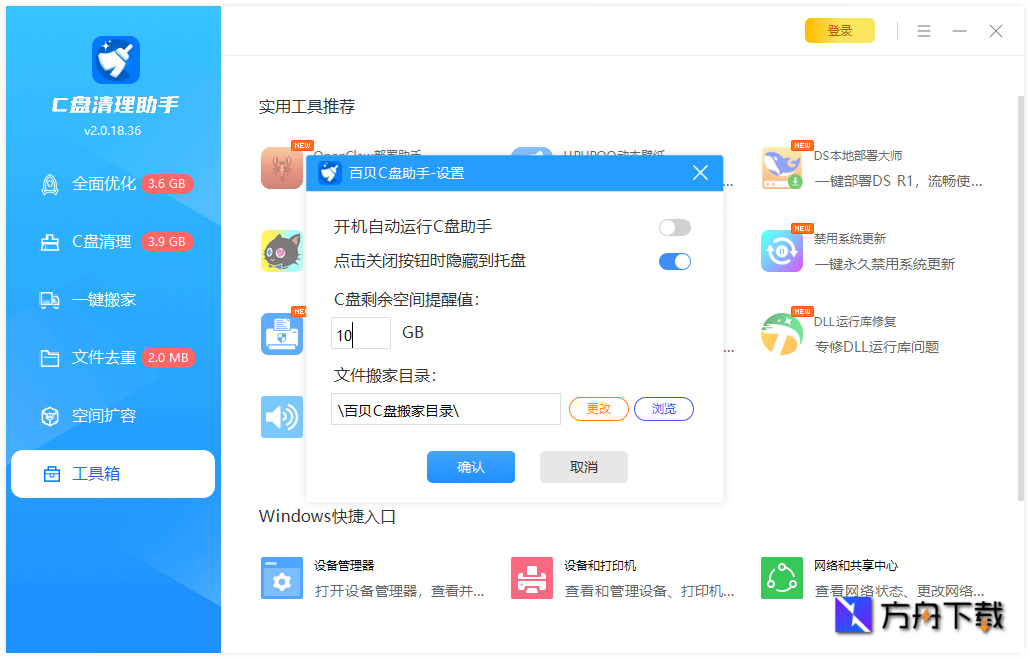Click the 设备和打印机 printer icon
The width and height of the screenshot is (1030, 659).
click(531, 578)
